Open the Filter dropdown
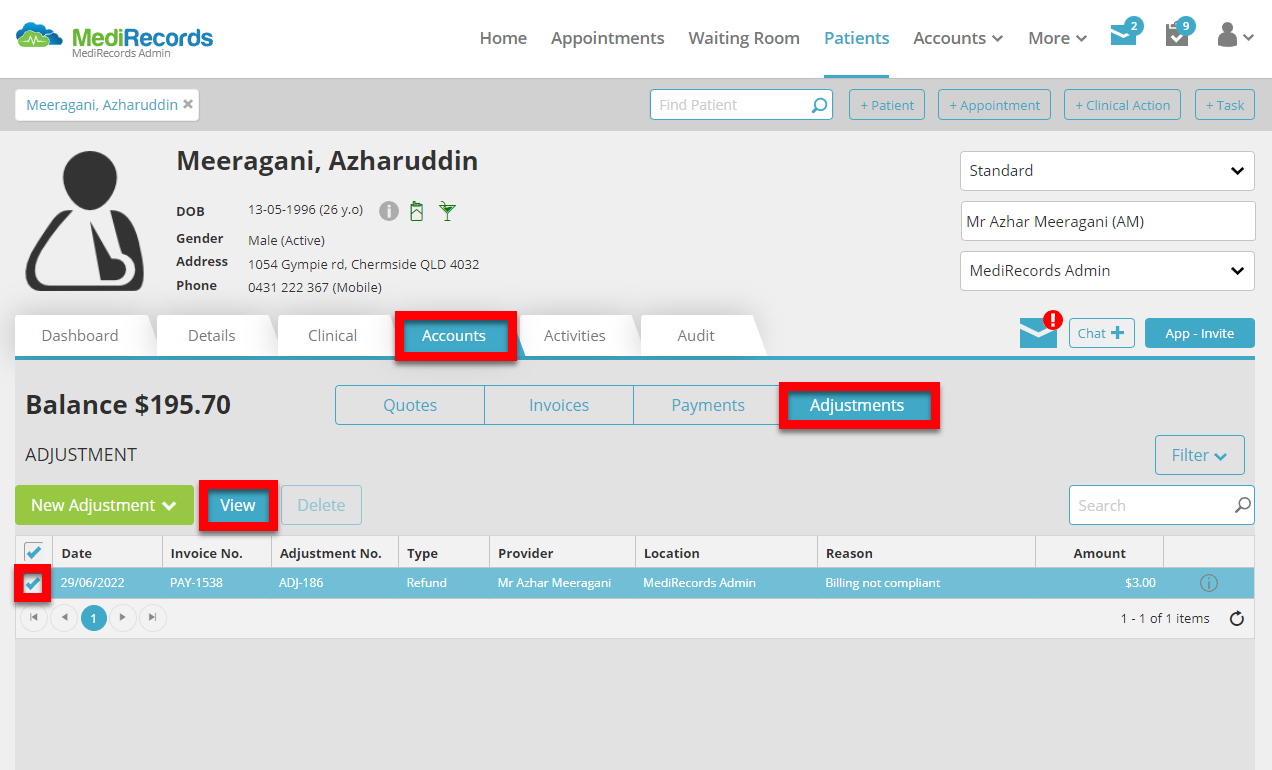Image resolution: width=1272 pixels, height=770 pixels. click(x=1200, y=455)
